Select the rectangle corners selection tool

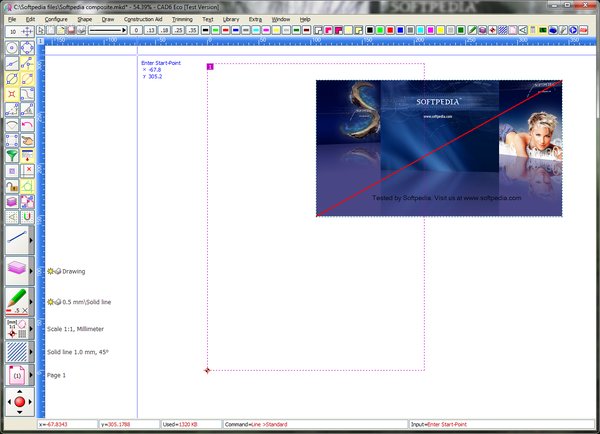pos(12,140)
